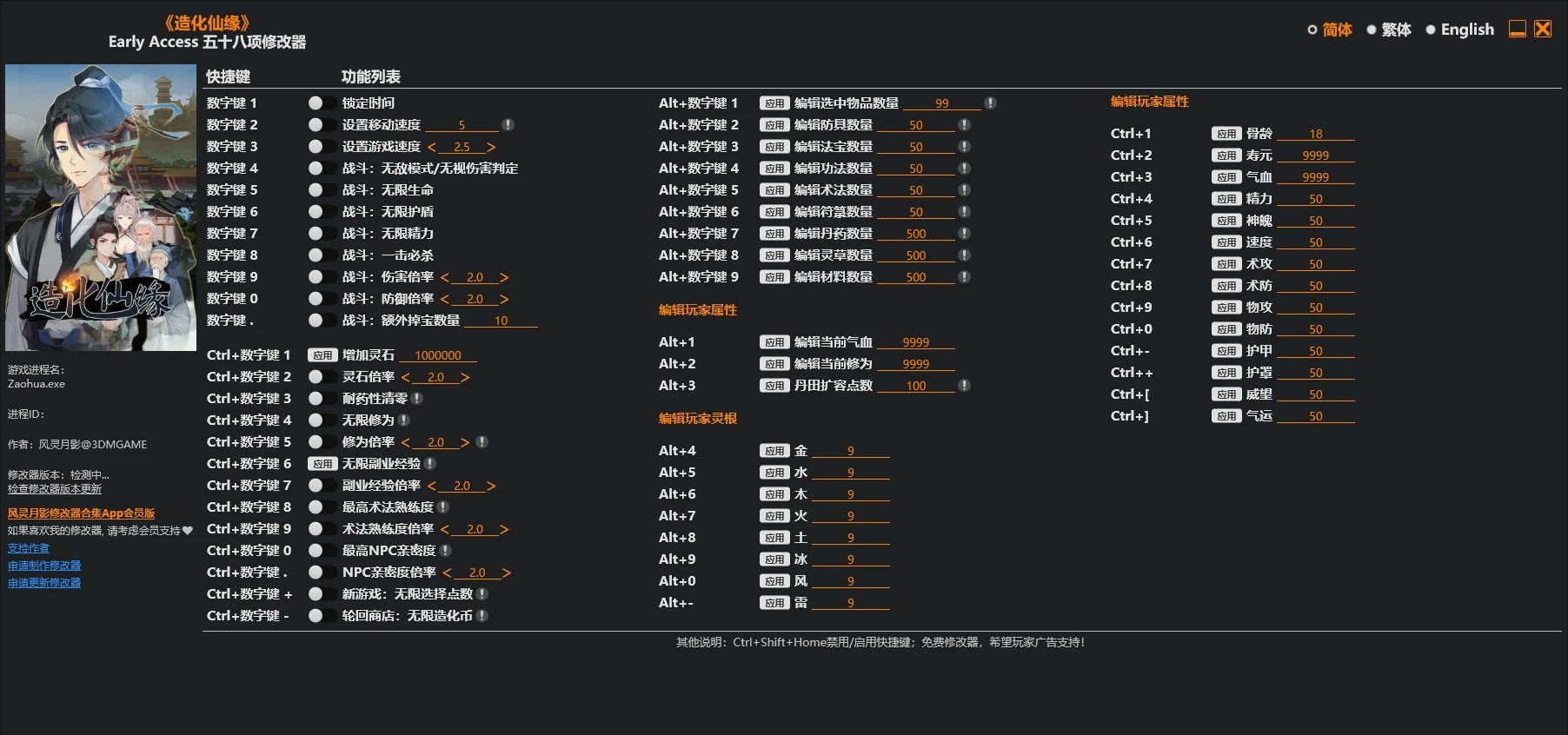Image resolution: width=1568 pixels, height=735 pixels.
Task: Open 检查修改器版本更新 link
Action: (x=55, y=489)
